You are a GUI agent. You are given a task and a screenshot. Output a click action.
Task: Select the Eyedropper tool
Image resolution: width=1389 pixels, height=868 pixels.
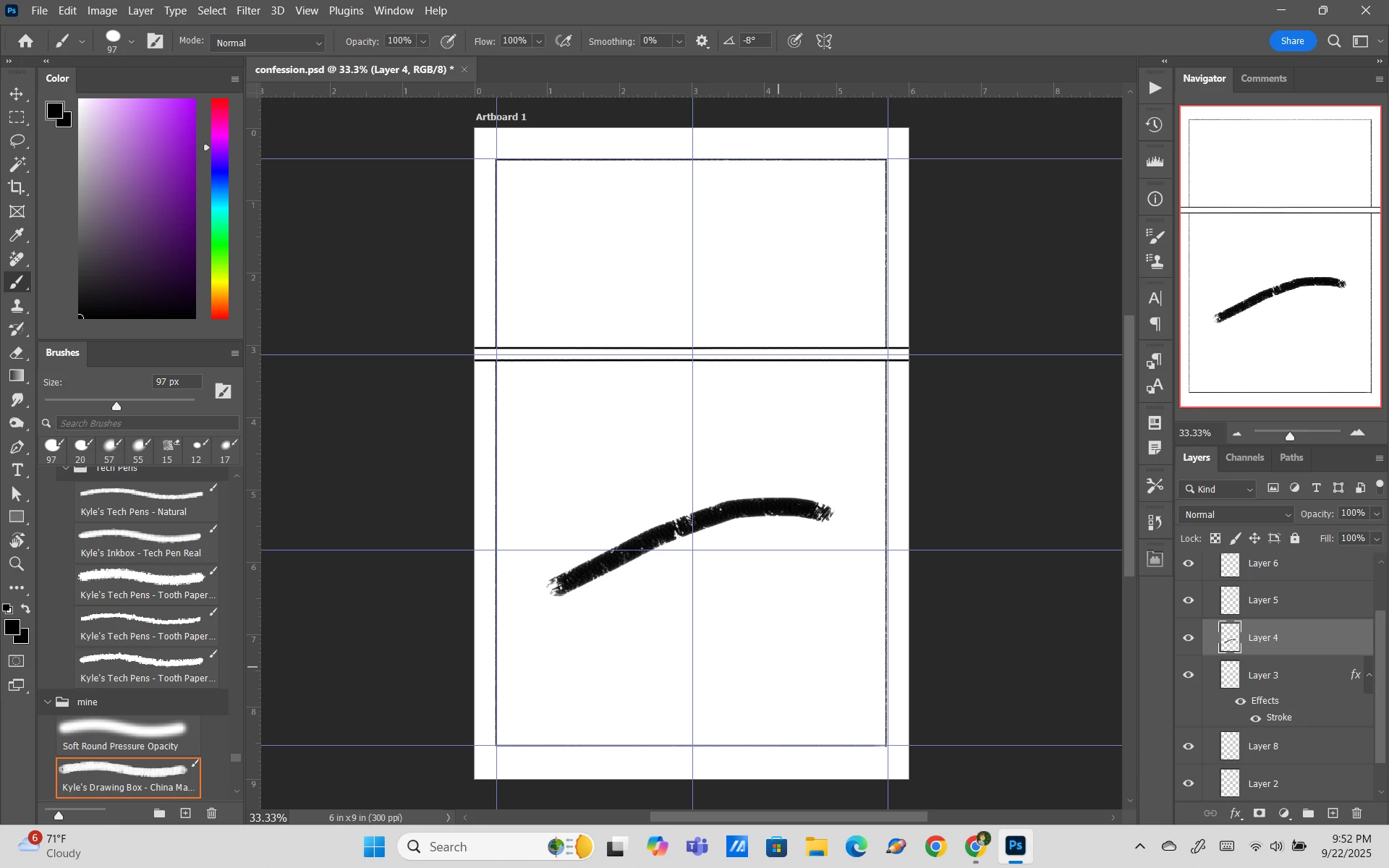pos(17,235)
